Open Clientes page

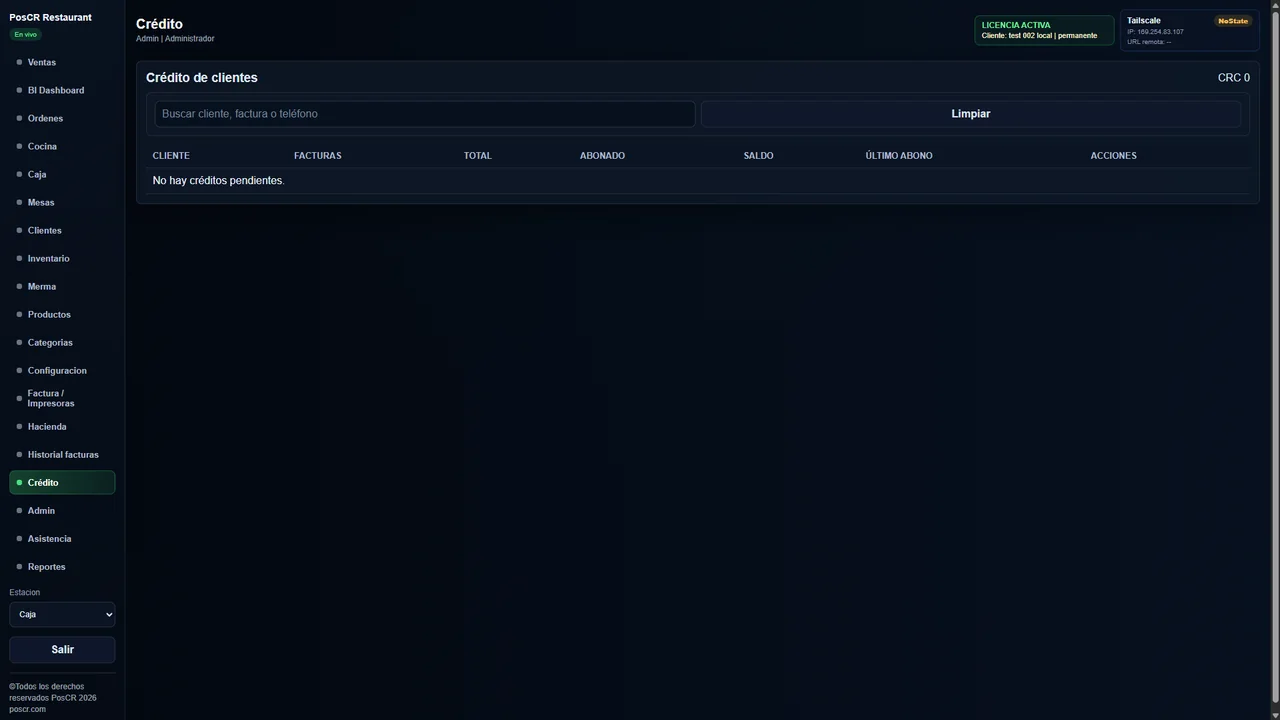62,230
